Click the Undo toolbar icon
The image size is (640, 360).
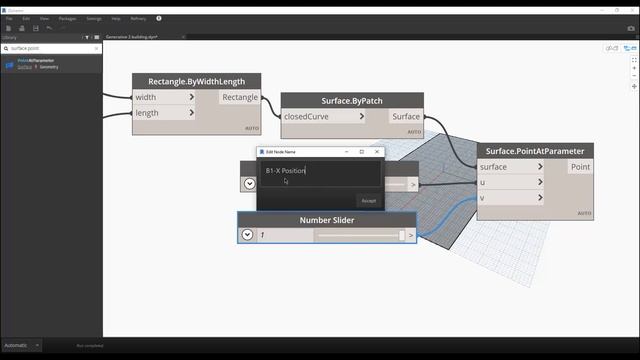(49, 28)
